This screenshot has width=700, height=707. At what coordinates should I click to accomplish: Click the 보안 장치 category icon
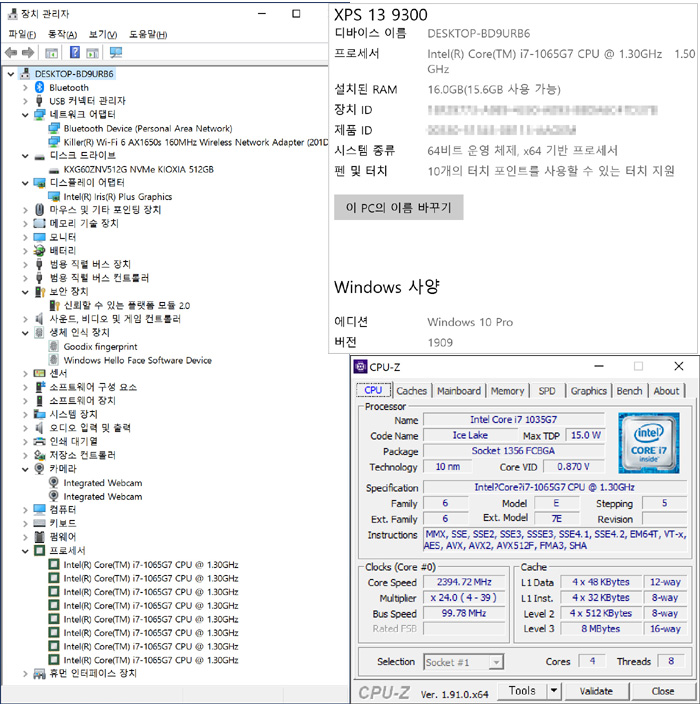[40, 292]
